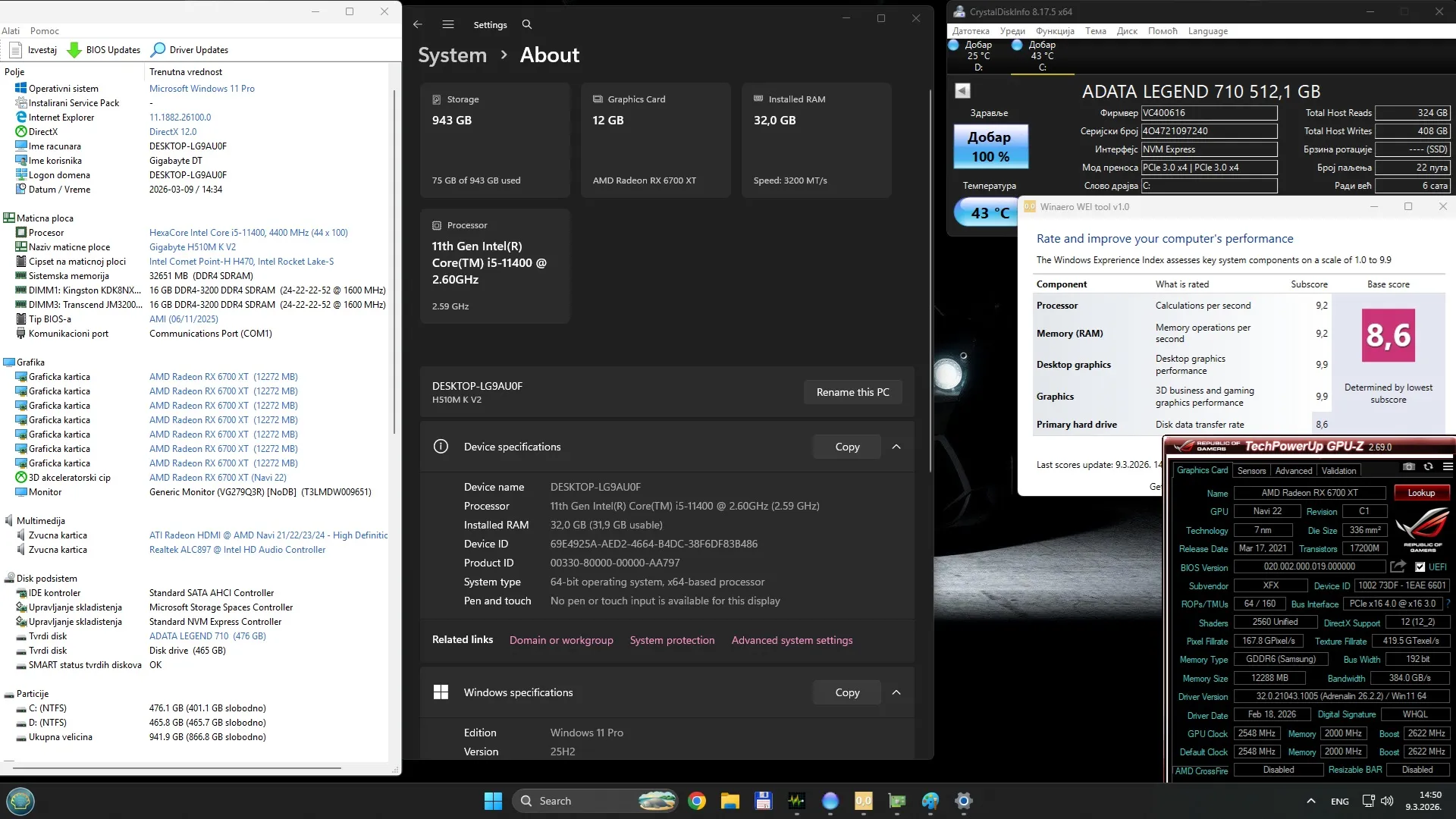
Task: Toggle the UEFI checkbox in GPU-Z
Action: [x=1420, y=566]
